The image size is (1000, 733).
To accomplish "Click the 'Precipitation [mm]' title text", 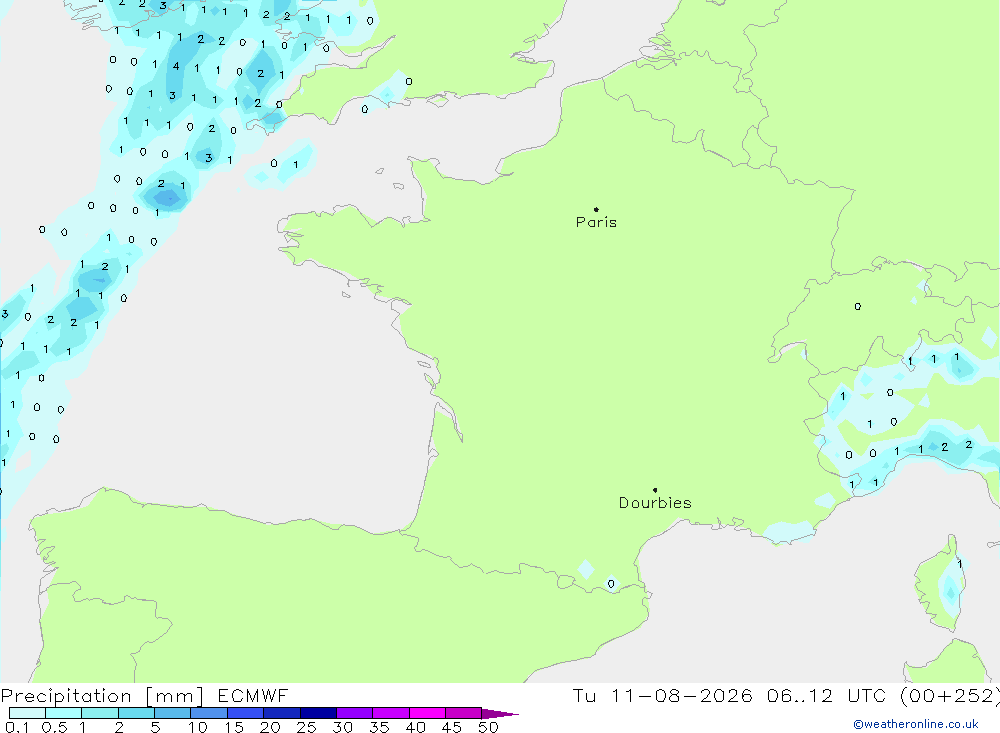I will coord(102,696).
